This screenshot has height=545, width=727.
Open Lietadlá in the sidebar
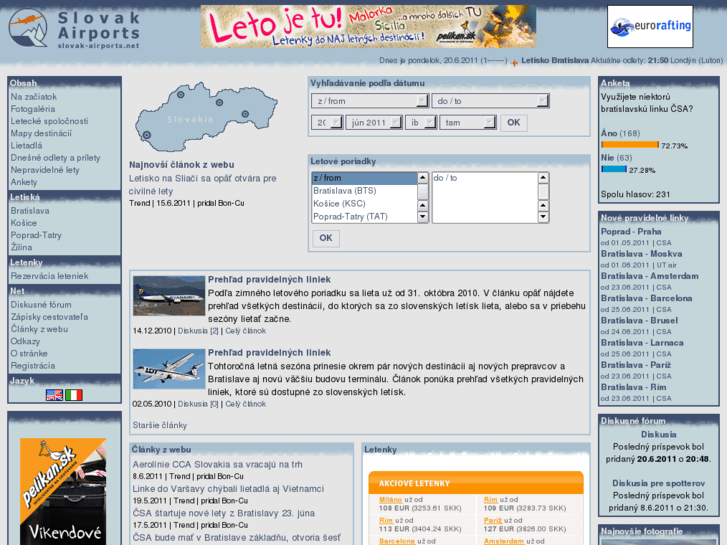(x=26, y=145)
